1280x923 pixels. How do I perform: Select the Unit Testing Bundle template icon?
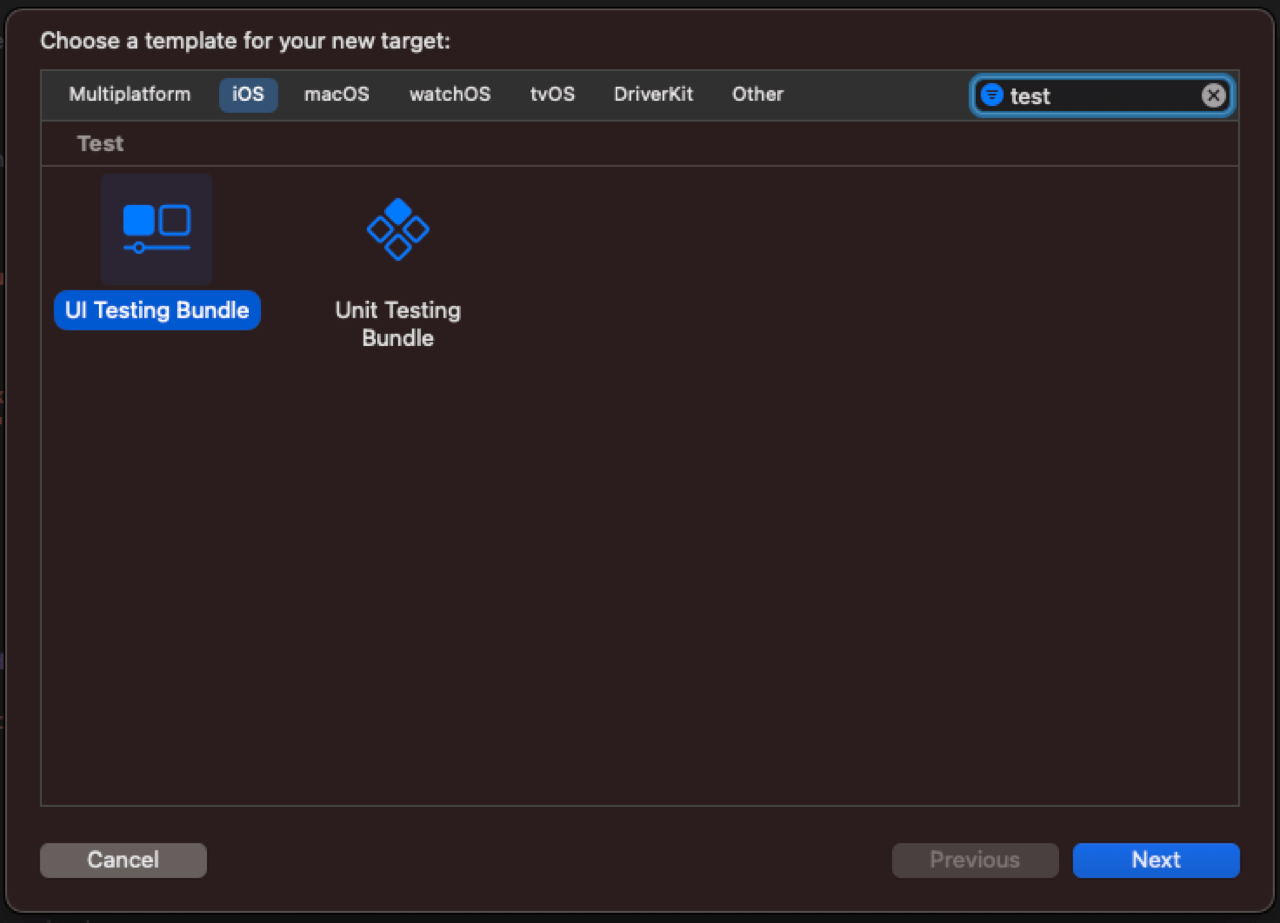click(x=397, y=230)
